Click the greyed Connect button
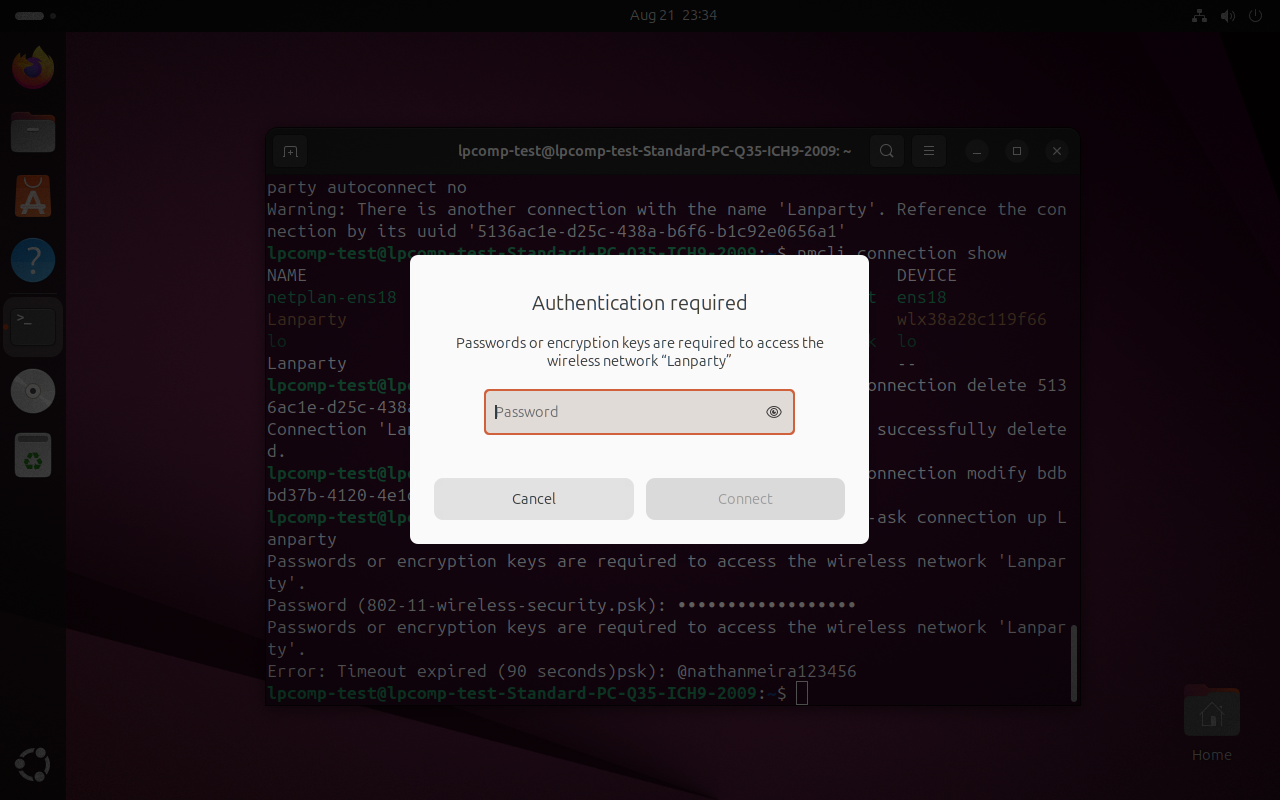Screen dimensions: 1280x800 pyautogui.click(x=745, y=499)
